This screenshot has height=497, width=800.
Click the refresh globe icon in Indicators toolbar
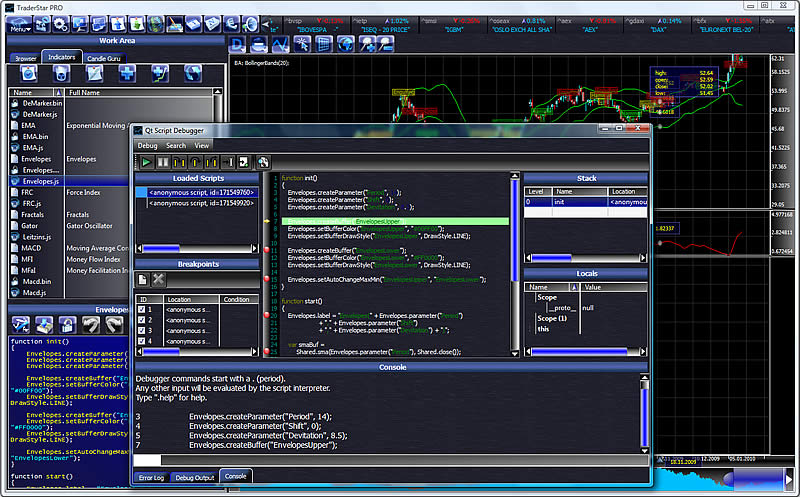click(x=193, y=74)
